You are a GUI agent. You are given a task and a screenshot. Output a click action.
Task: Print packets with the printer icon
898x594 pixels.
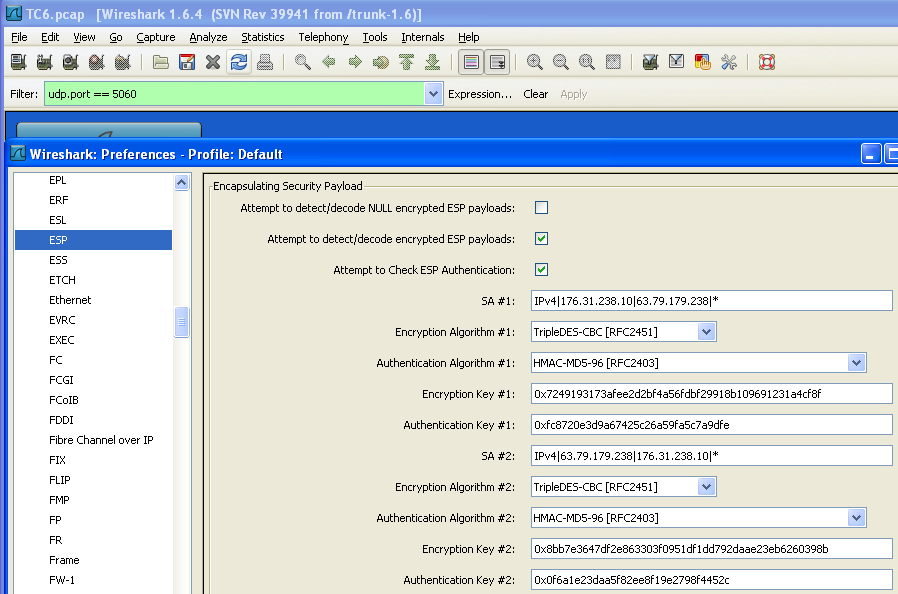pos(265,62)
